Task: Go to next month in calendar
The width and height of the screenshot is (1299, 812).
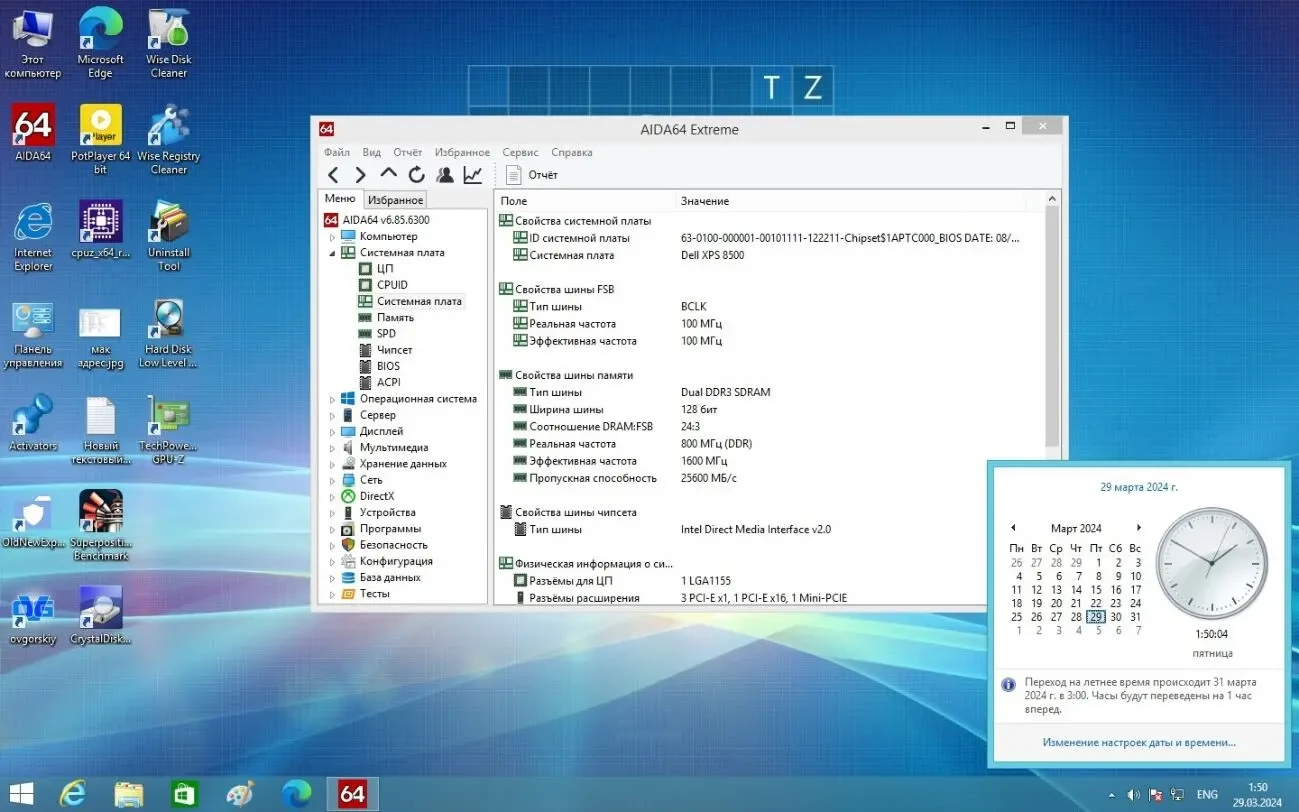Action: [x=1138, y=528]
